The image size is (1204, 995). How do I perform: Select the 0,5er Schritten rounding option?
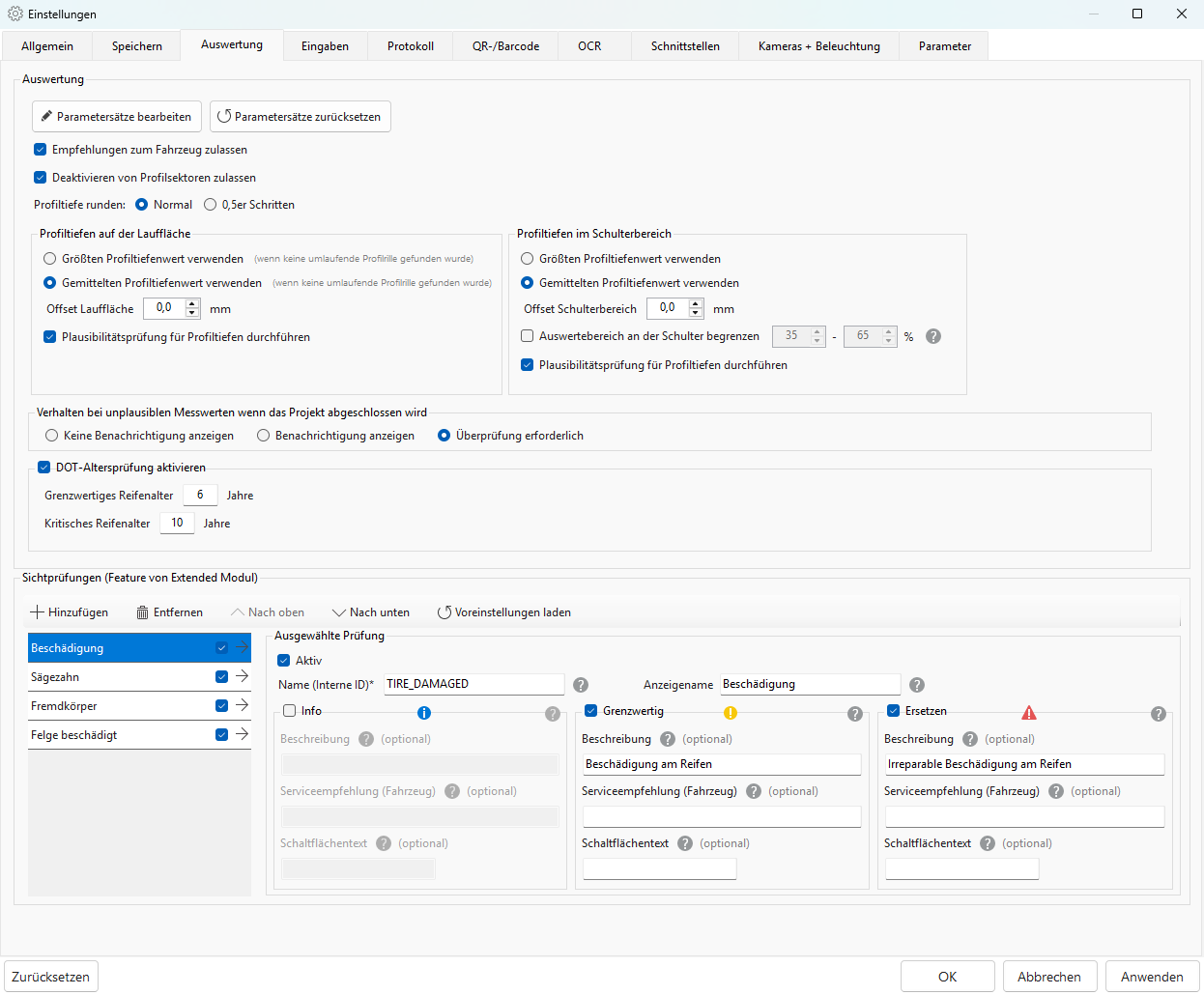point(211,205)
